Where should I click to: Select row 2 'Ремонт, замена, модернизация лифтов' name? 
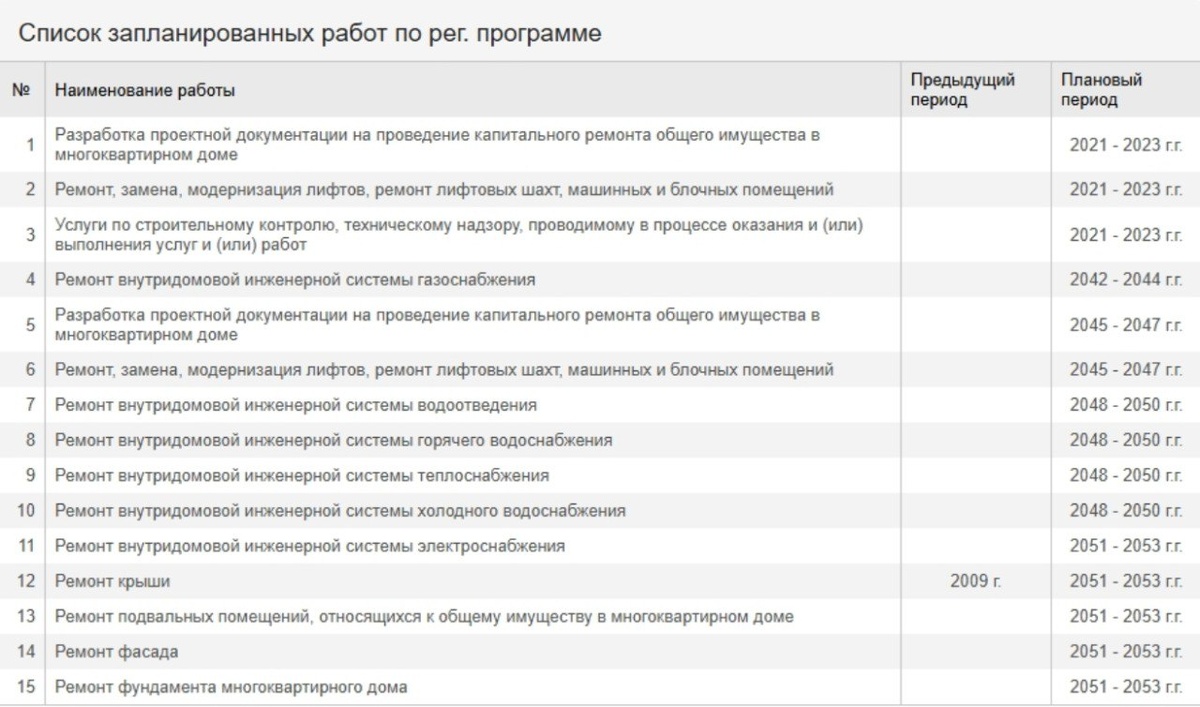[444, 190]
